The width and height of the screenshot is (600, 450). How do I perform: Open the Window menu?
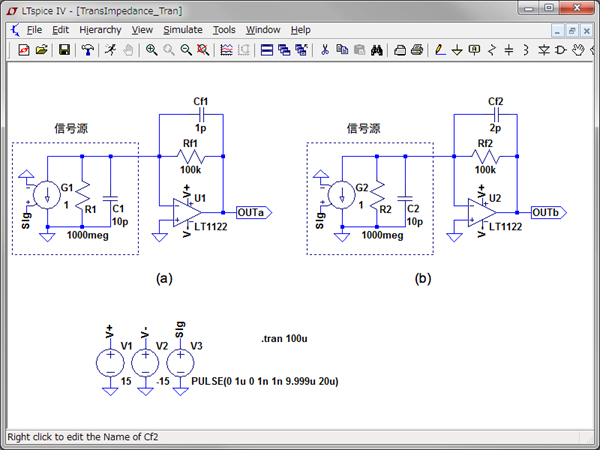tap(263, 30)
